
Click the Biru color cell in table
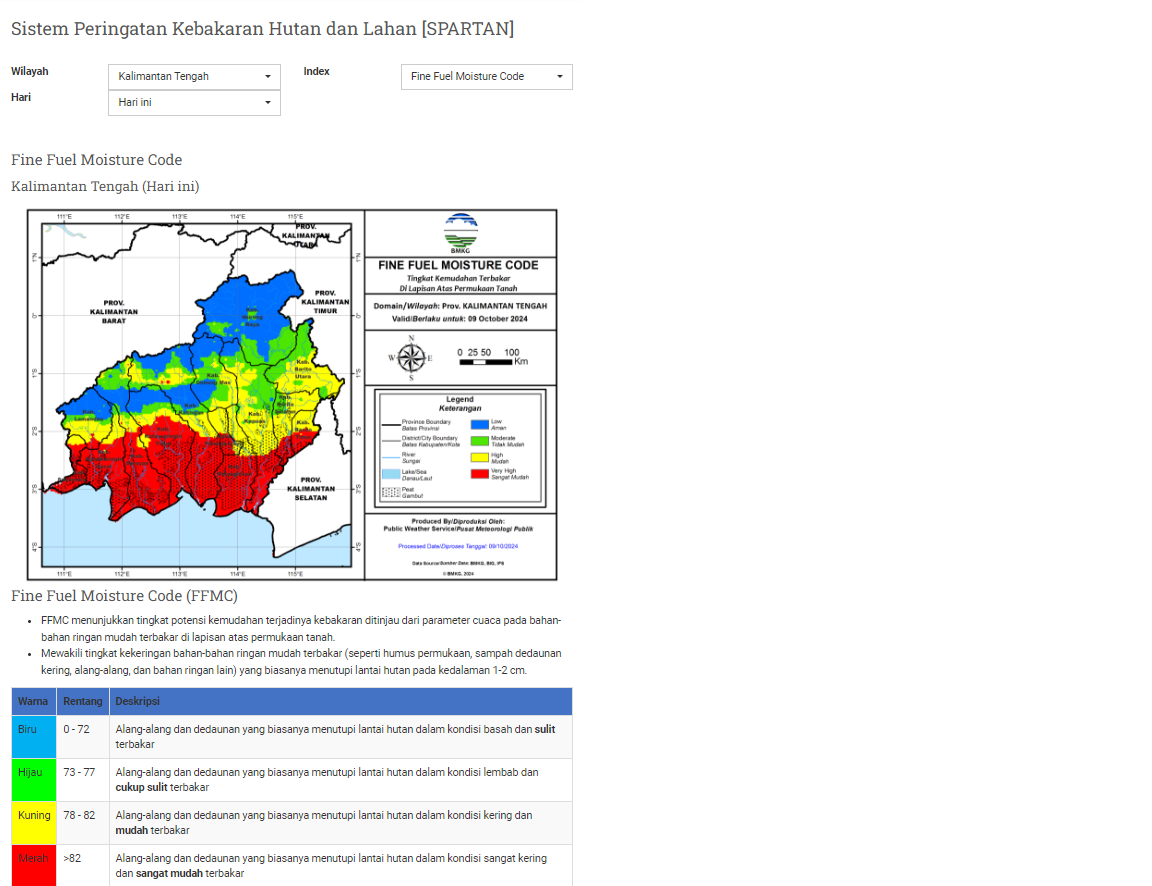[x=34, y=737]
